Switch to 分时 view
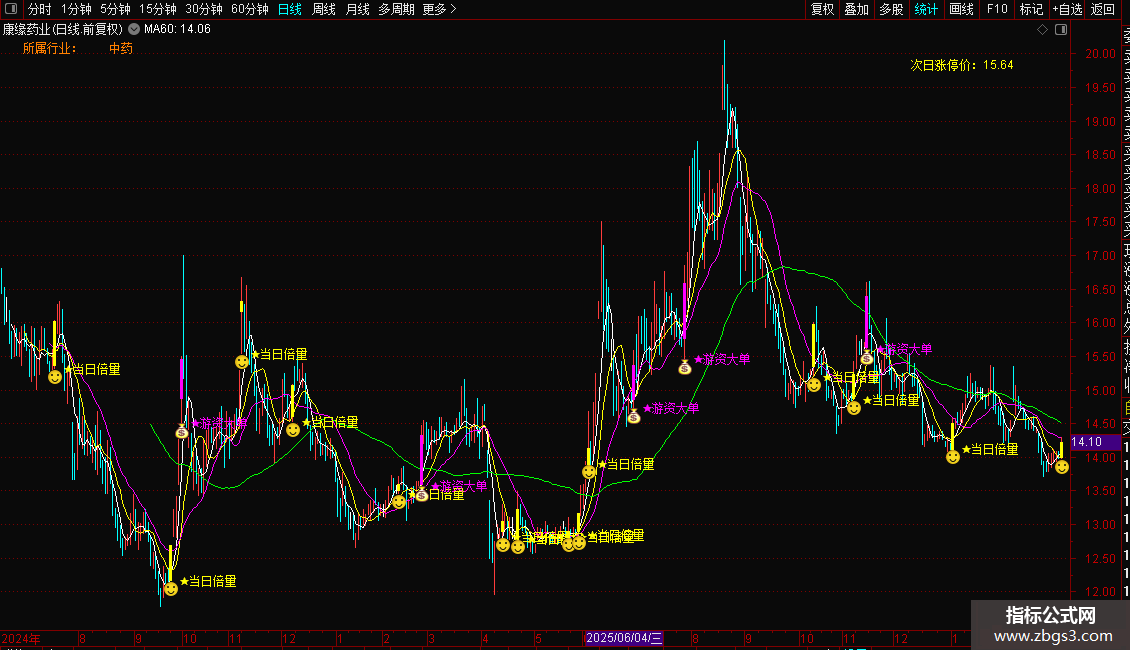 [x=40, y=9]
